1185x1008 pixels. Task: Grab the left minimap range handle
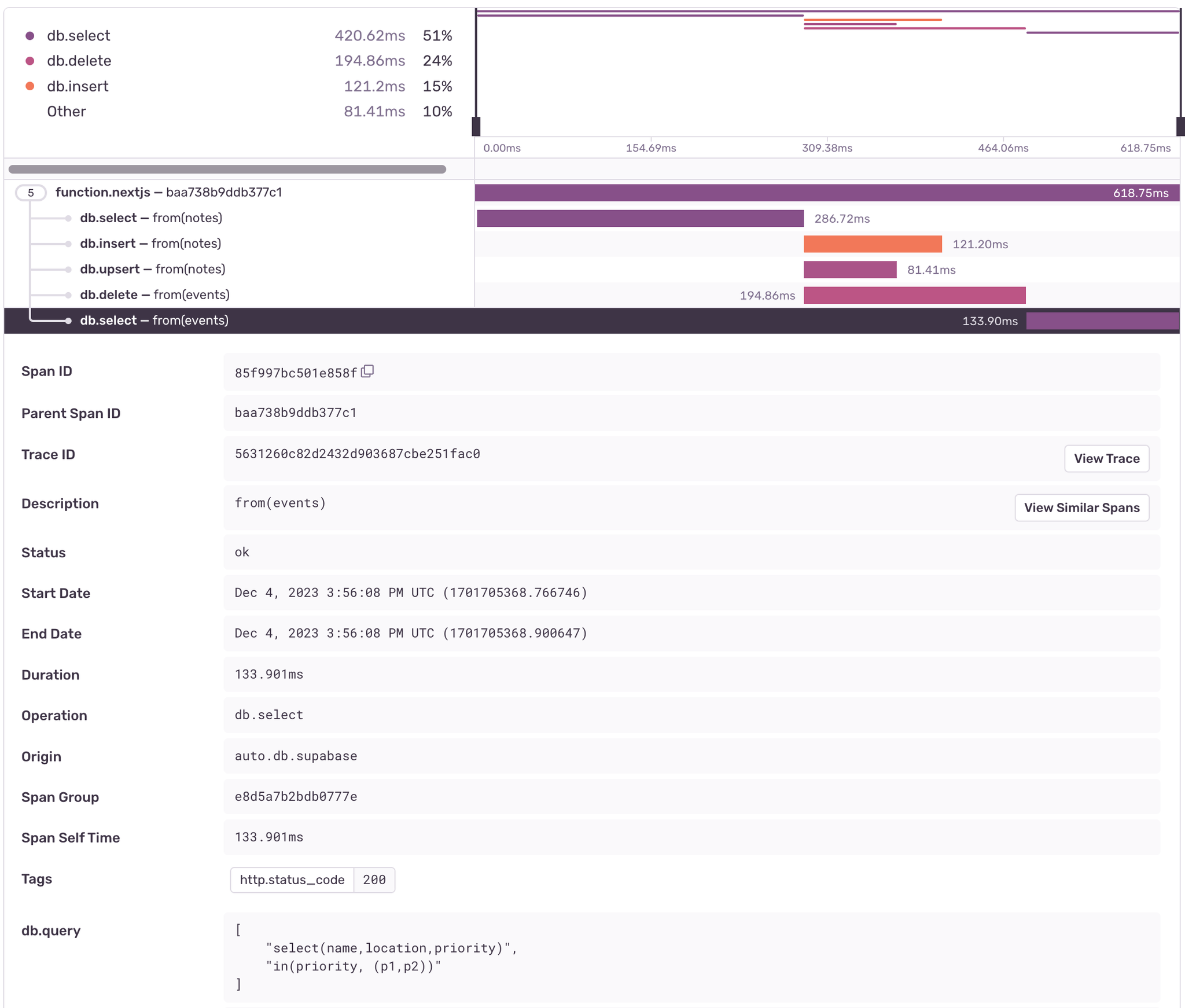click(x=476, y=126)
